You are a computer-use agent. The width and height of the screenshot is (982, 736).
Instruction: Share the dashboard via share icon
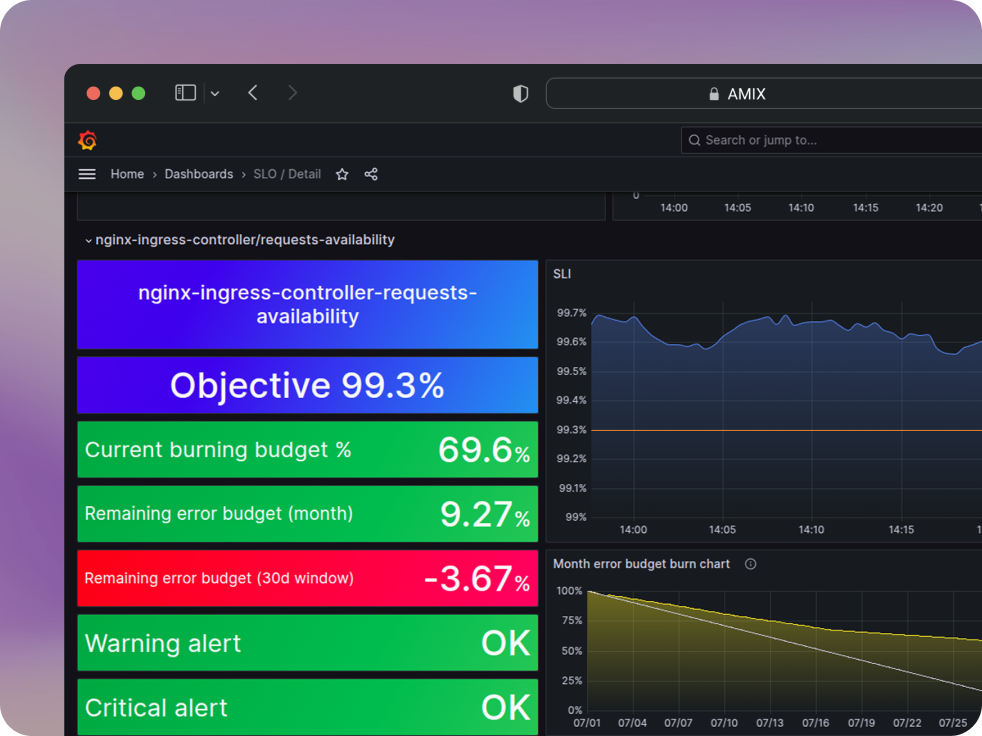pyautogui.click(x=371, y=174)
